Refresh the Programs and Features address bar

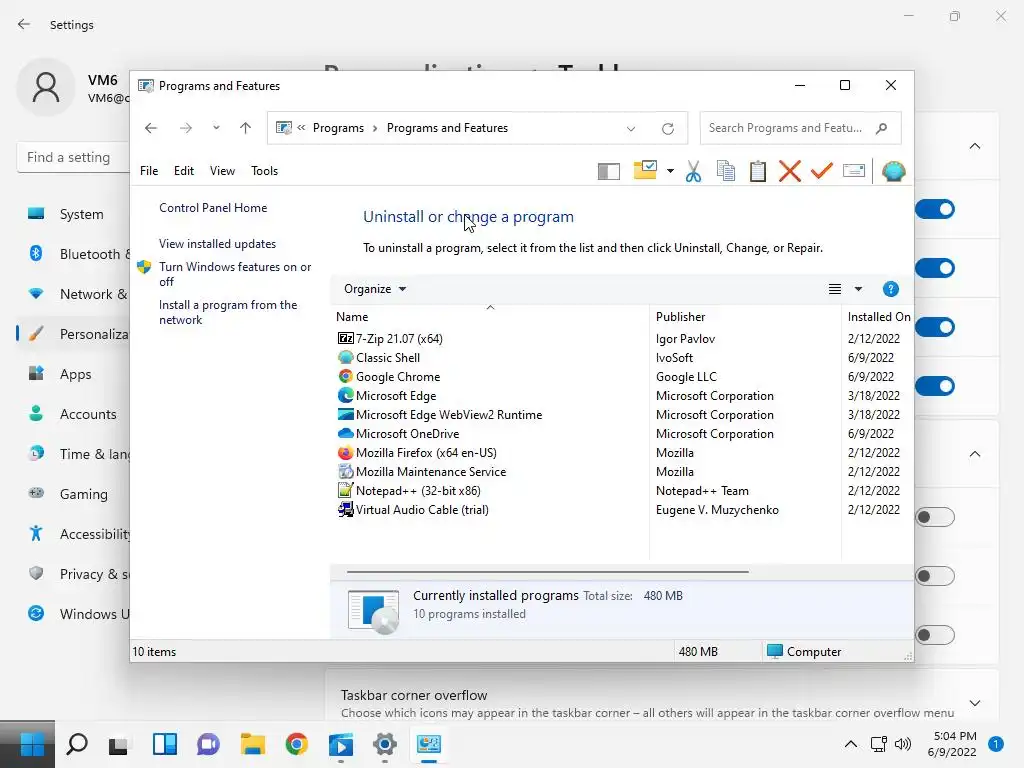[667, 129]
